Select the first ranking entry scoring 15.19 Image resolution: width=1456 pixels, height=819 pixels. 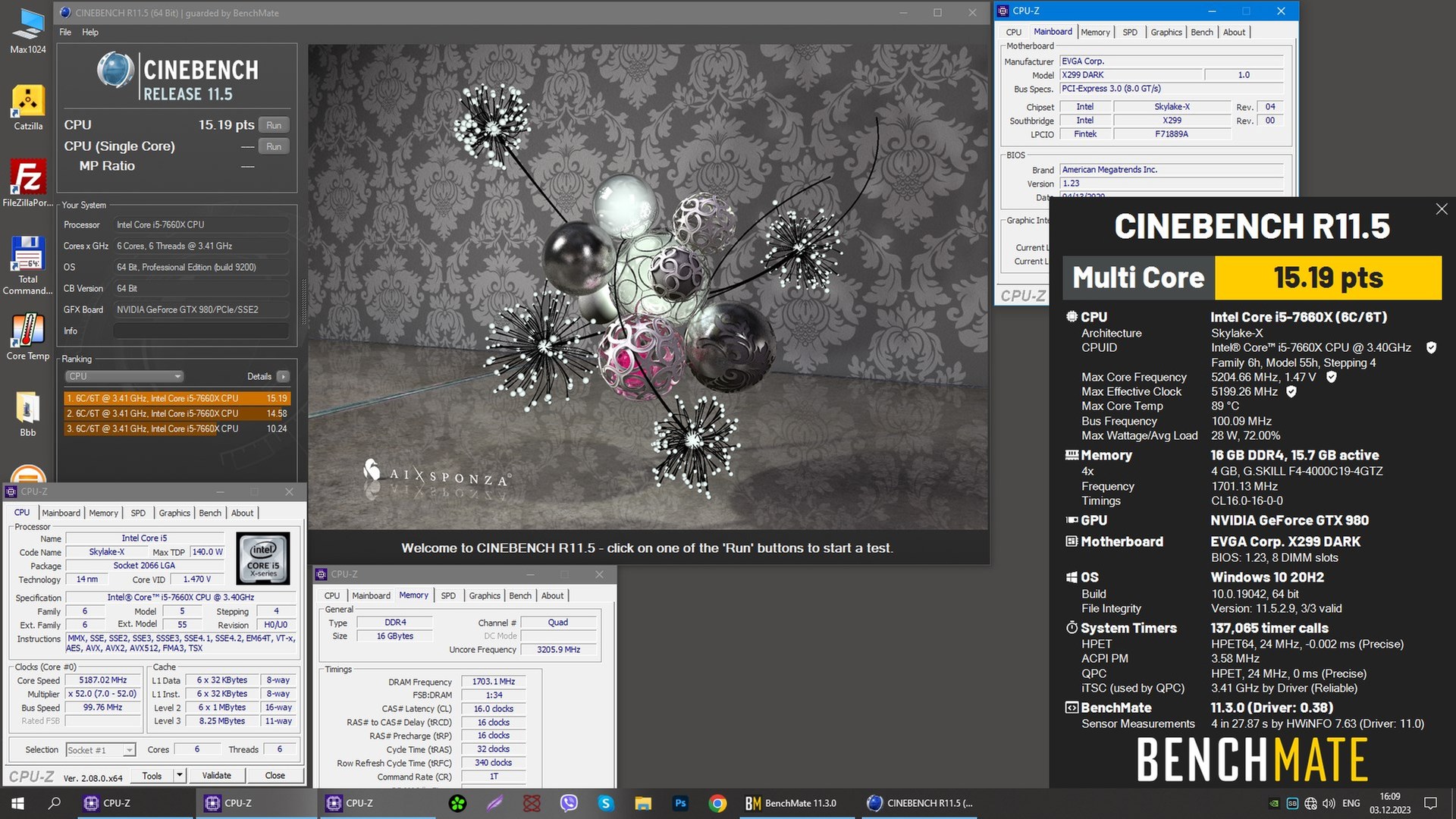177,398
